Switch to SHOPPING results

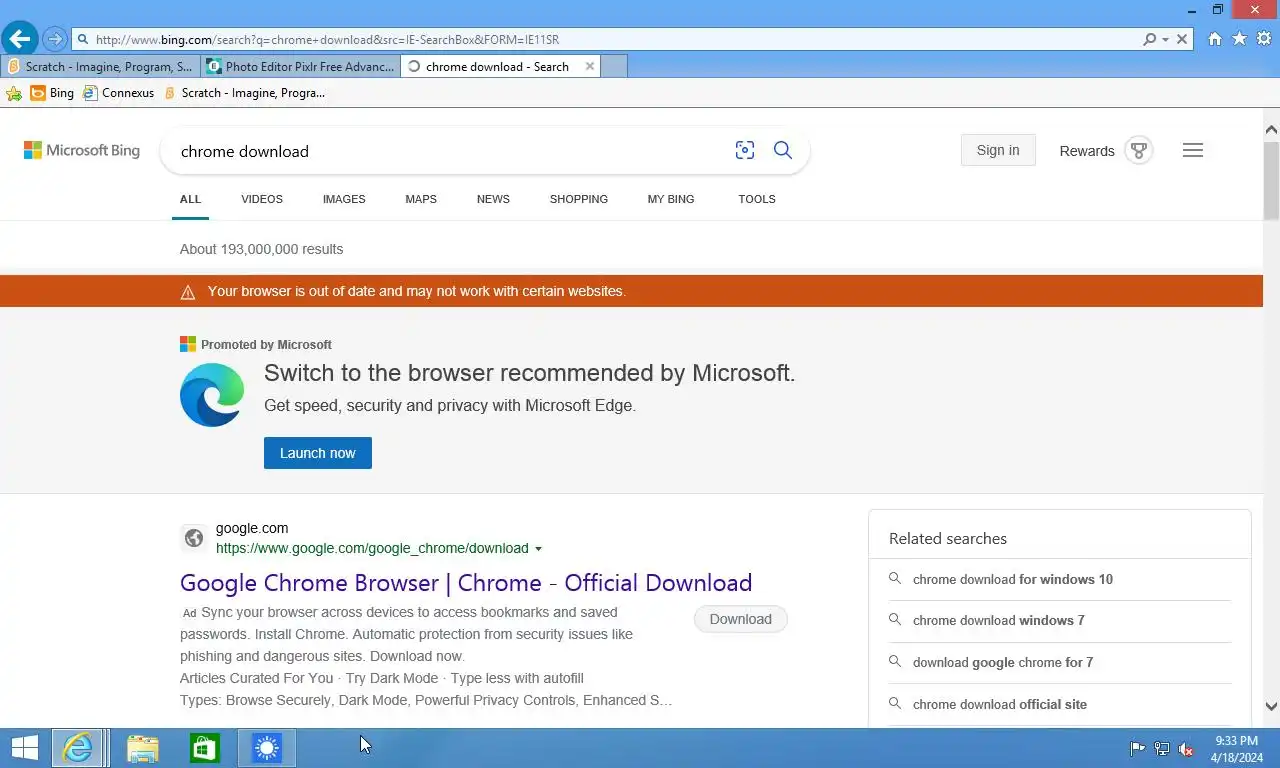(x=579, y=199)
